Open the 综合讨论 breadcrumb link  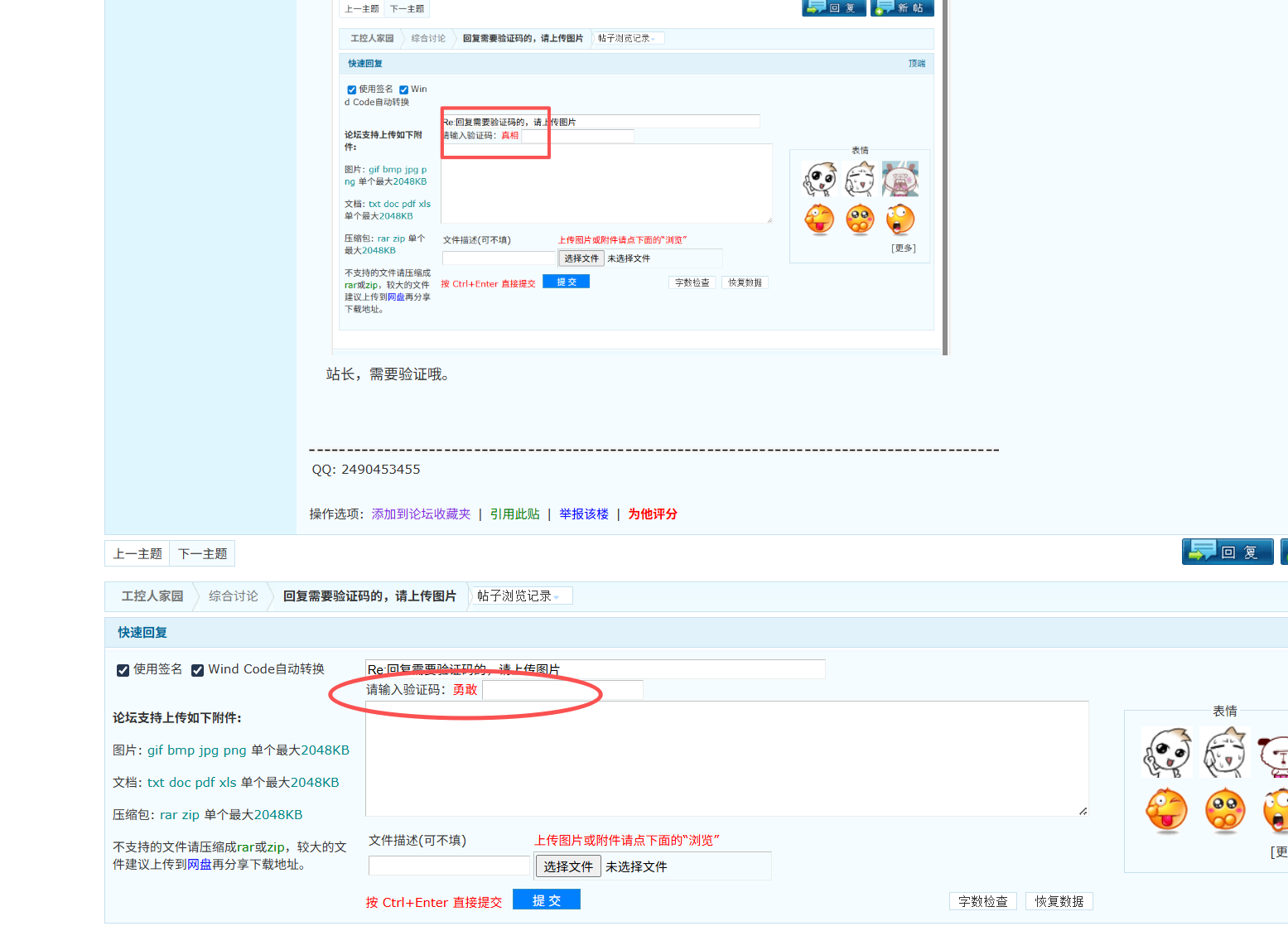[233, 596]
